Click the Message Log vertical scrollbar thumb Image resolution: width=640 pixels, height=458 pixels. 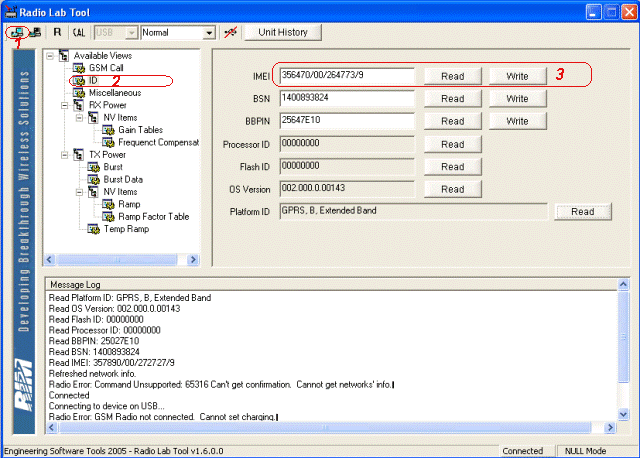[623, 337]
